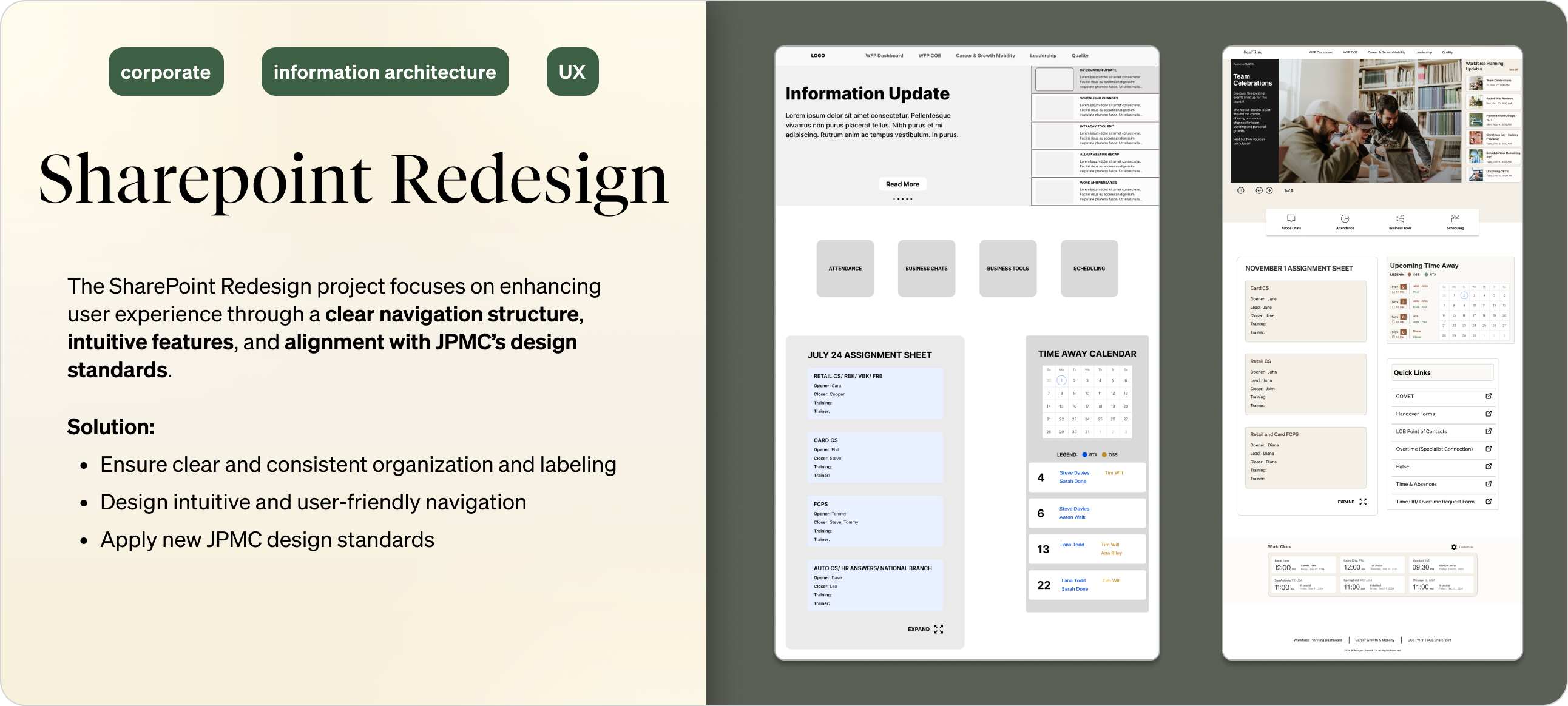The image size is (1568, 706).
Task: Click See all in Workforce Planning Updates
Action: tap(1513, 69)
